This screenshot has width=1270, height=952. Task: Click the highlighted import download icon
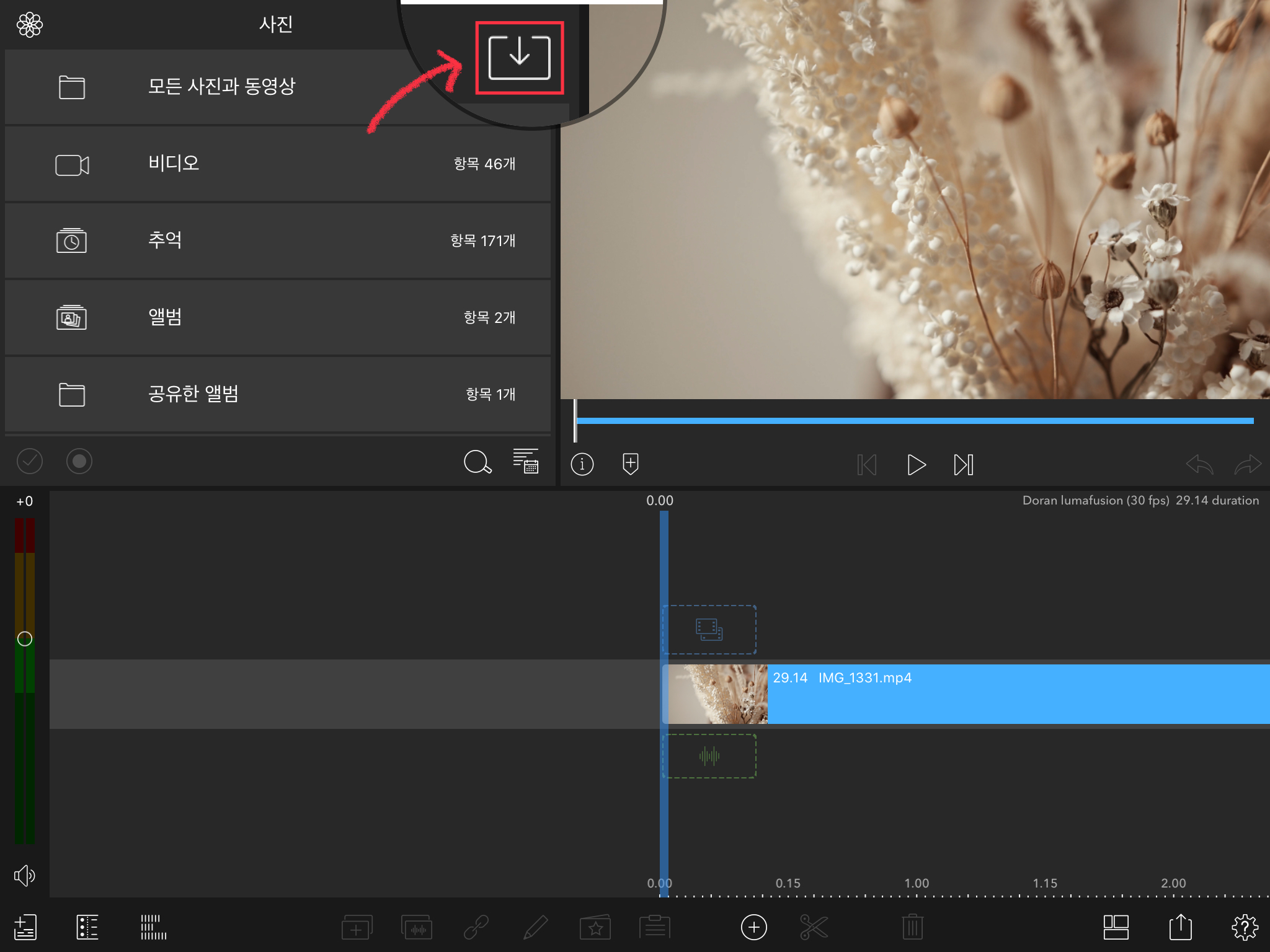(519, 58)
